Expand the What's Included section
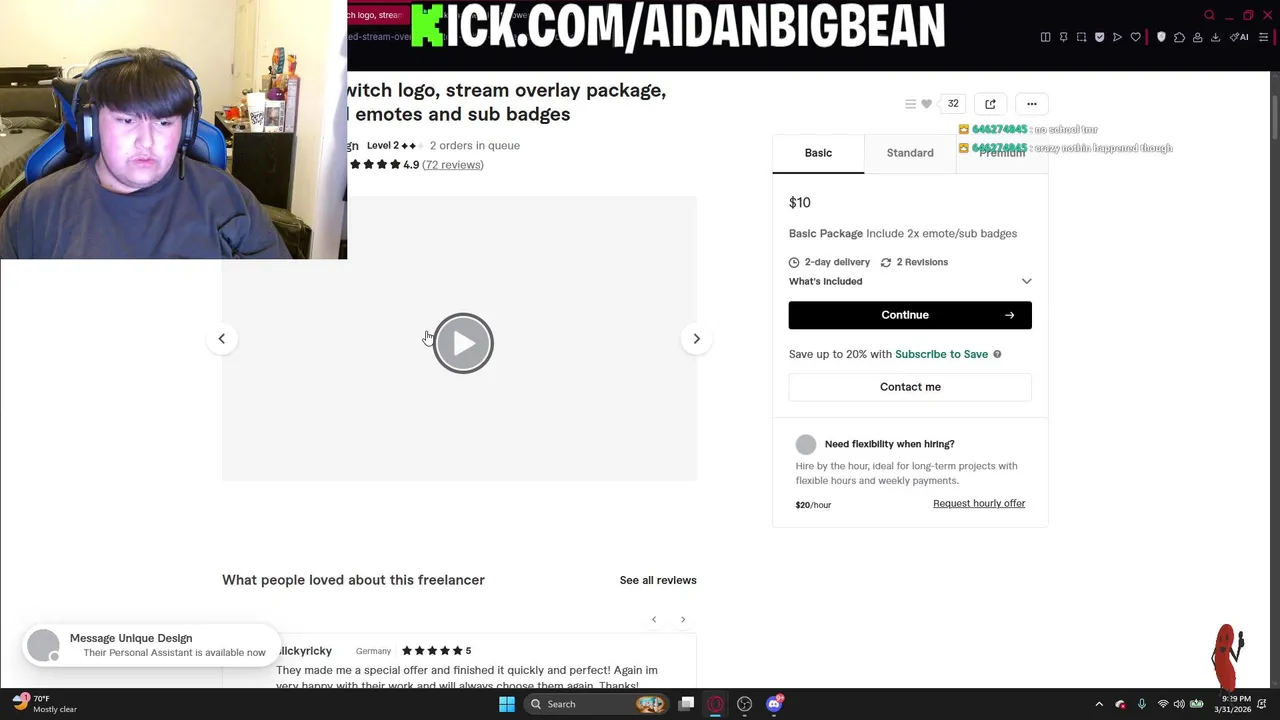 pyautogui.click(x=910, y=281)
